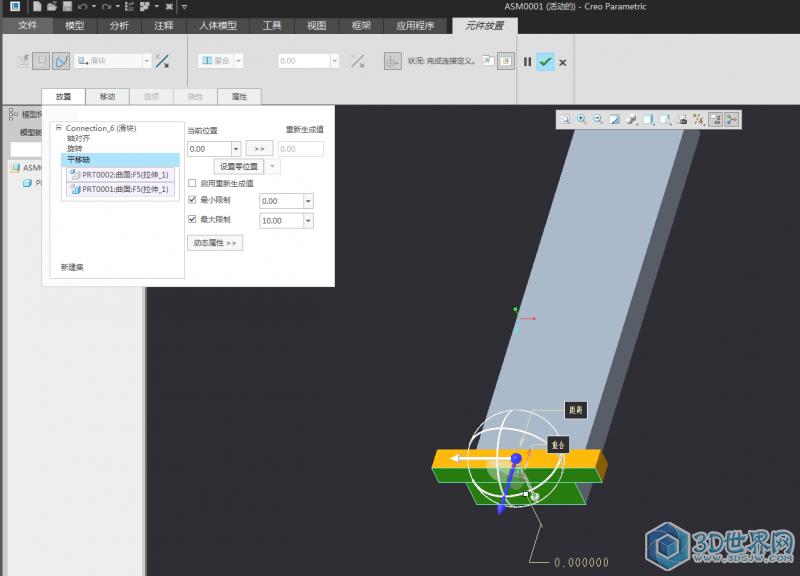This screenshot has height=576, width=800.
Task: Click the 动态属性 >> button
Action: pyautogui.click(x=215, y=243)
